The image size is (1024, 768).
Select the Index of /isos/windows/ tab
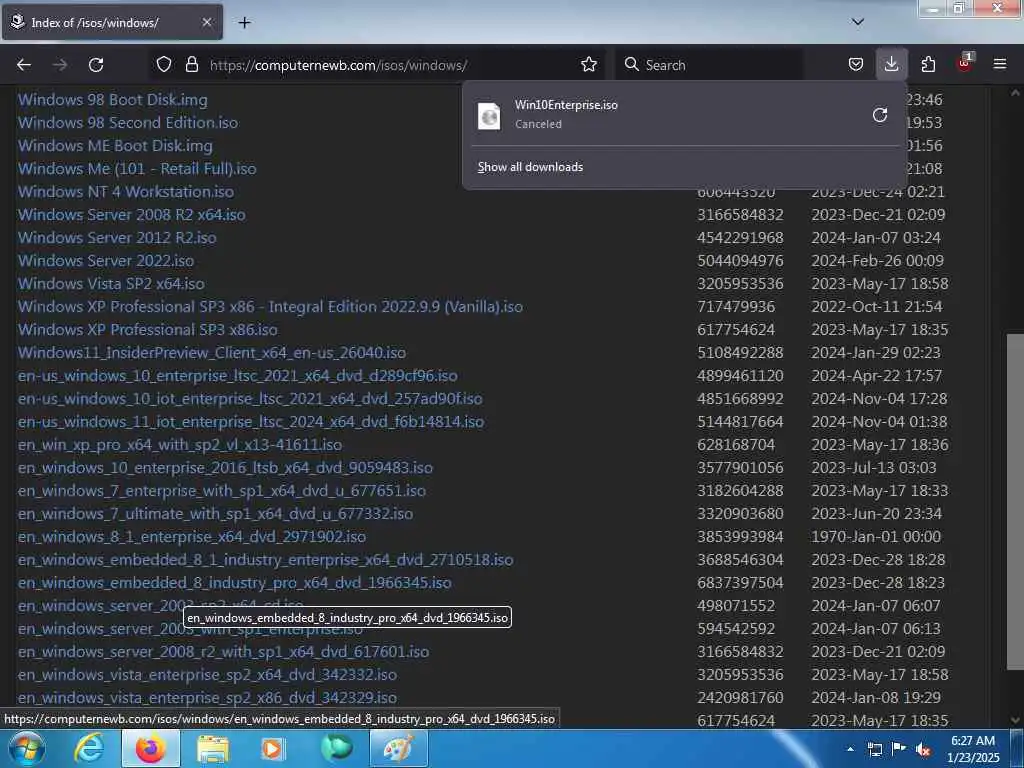pos(112,22)
